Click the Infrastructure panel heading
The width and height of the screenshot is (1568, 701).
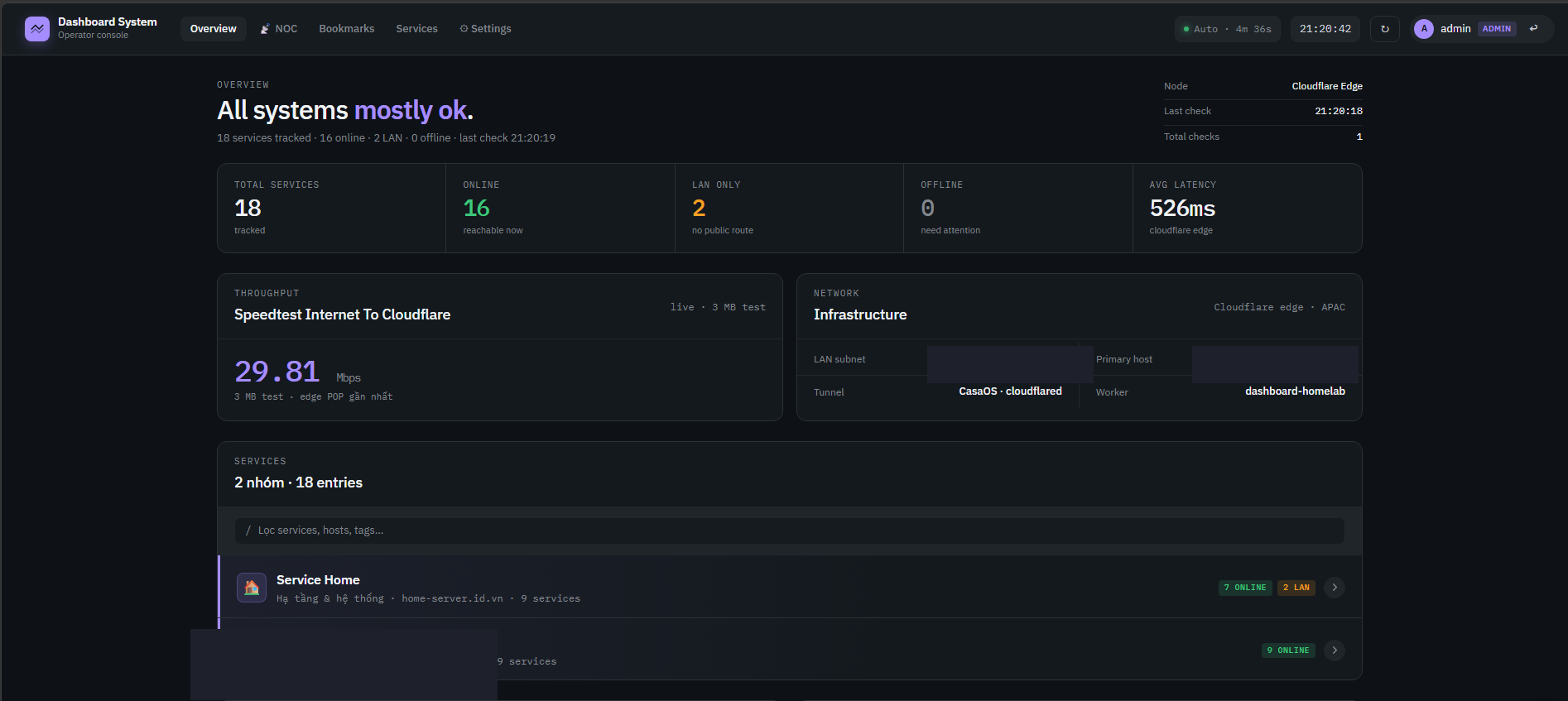tap(860, 314)
